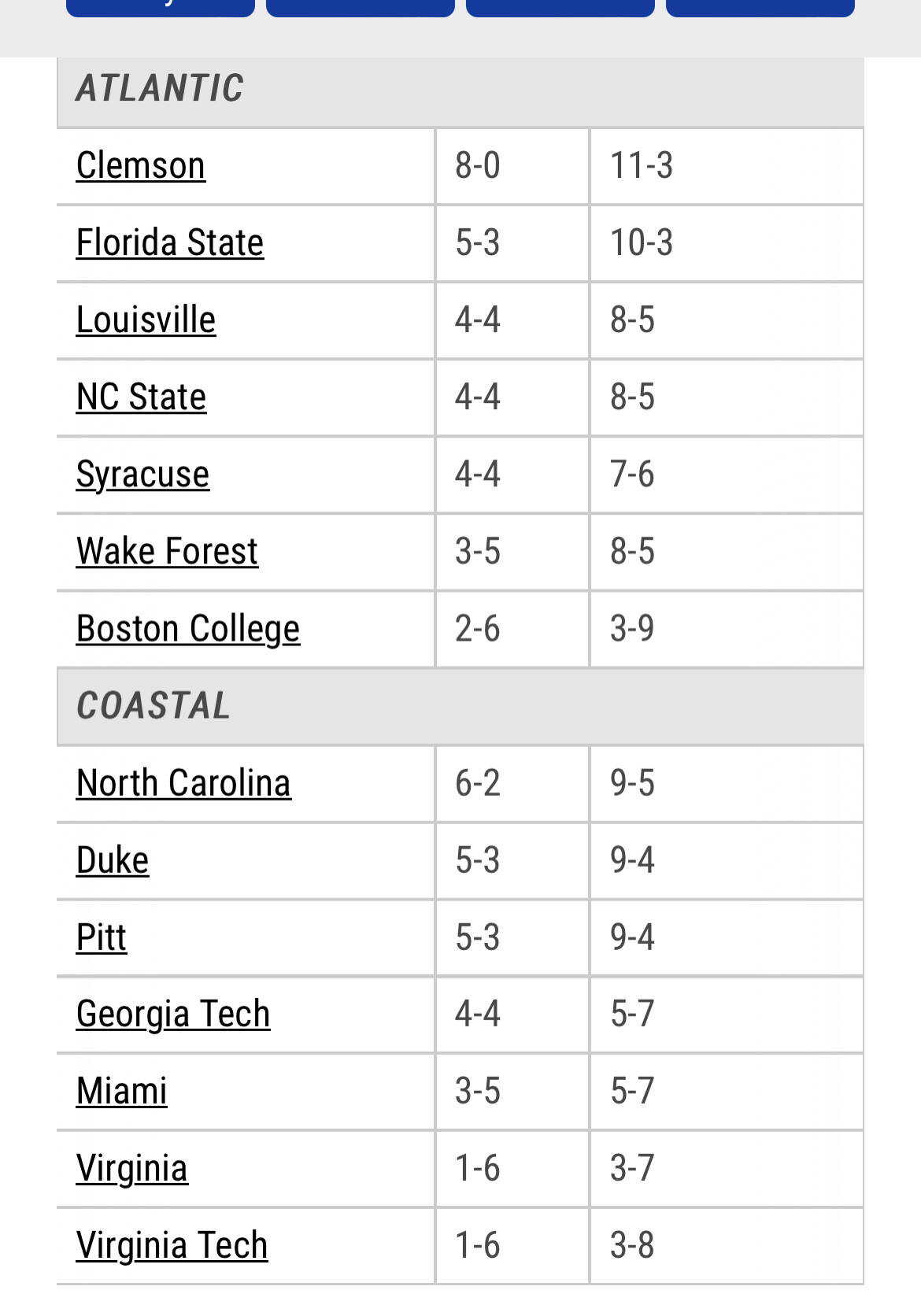Click the COASTAL division header row
The height and width of the screenshot is (1316, 921).
pos(460,706)
